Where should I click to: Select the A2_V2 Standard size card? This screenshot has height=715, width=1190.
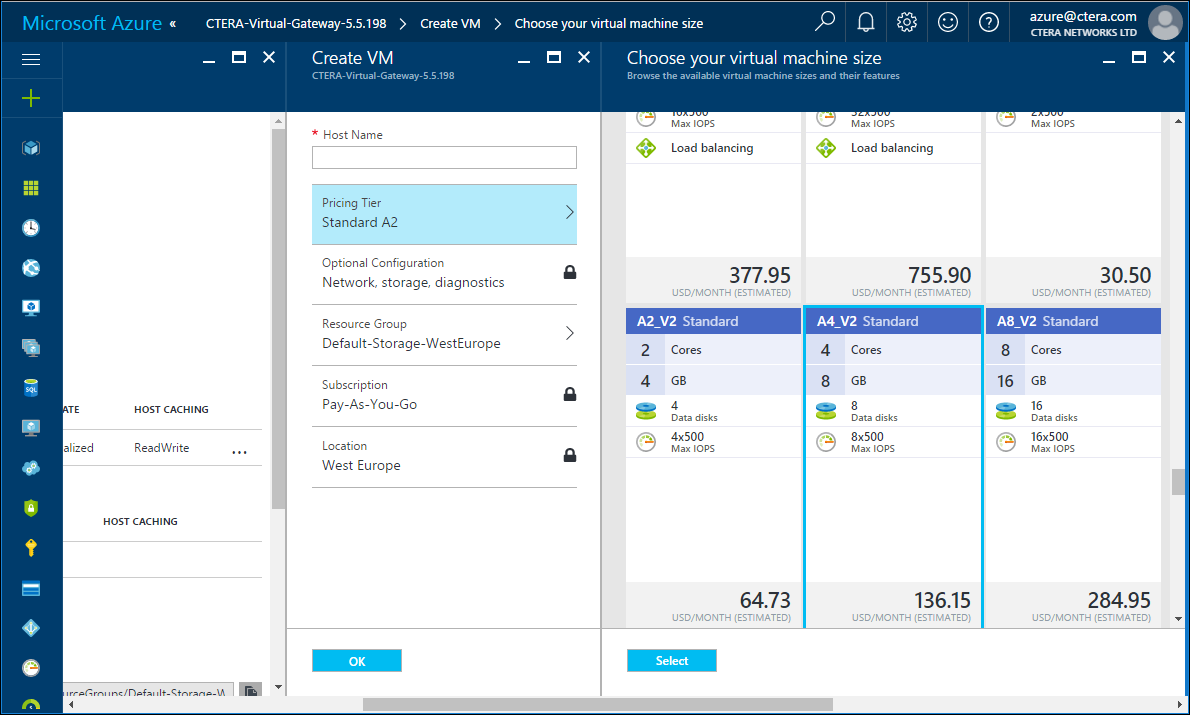[x=713, y=468]
